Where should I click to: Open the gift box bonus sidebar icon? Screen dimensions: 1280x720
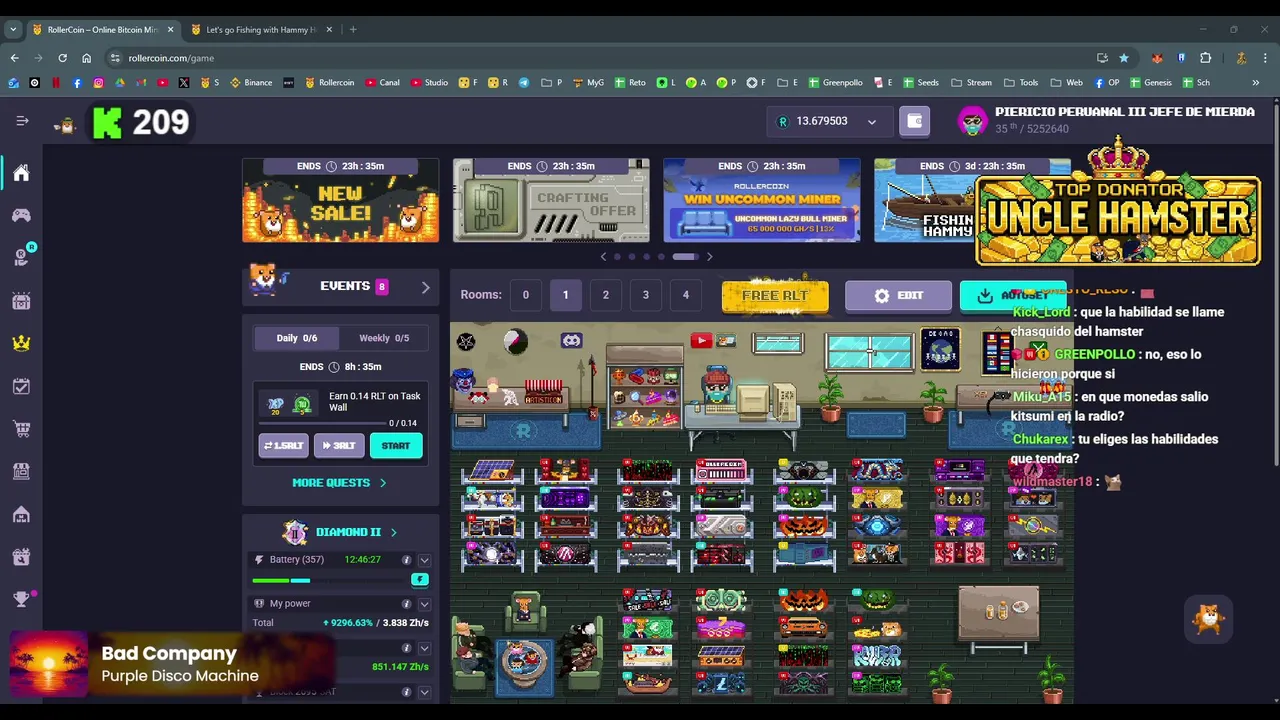(x=21, y=557)
